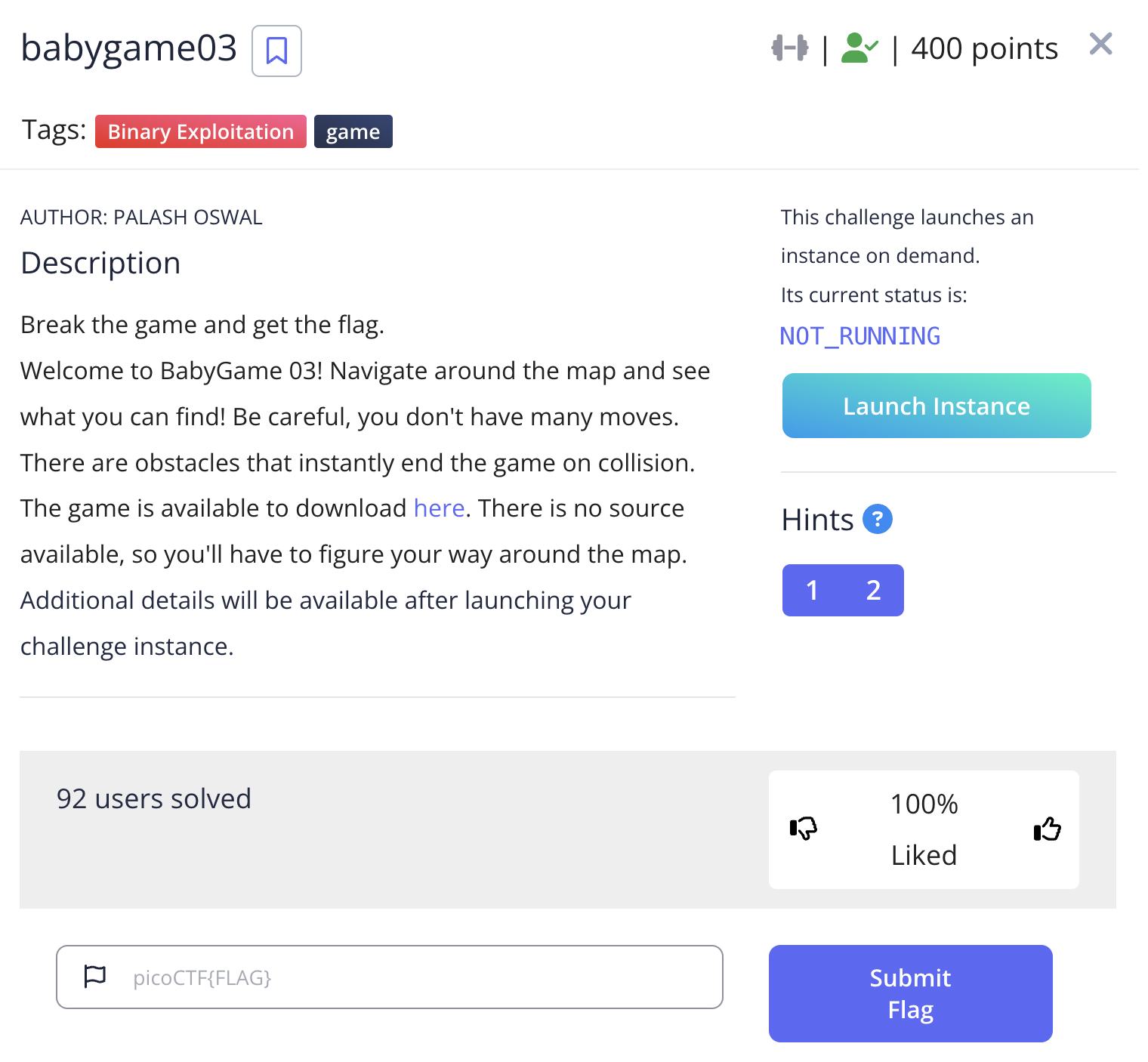Open hint 1

click(813, 590)
